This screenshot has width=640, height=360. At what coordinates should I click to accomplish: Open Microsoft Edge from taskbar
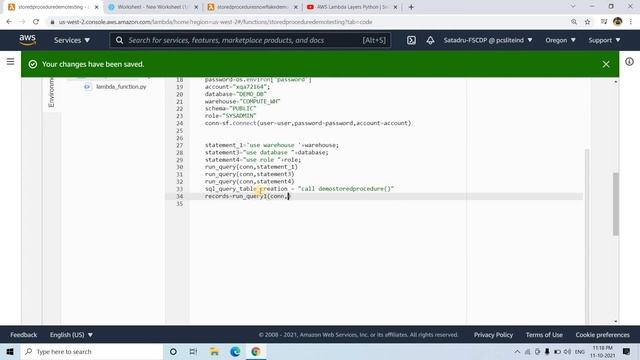click(x=235, y=351)
